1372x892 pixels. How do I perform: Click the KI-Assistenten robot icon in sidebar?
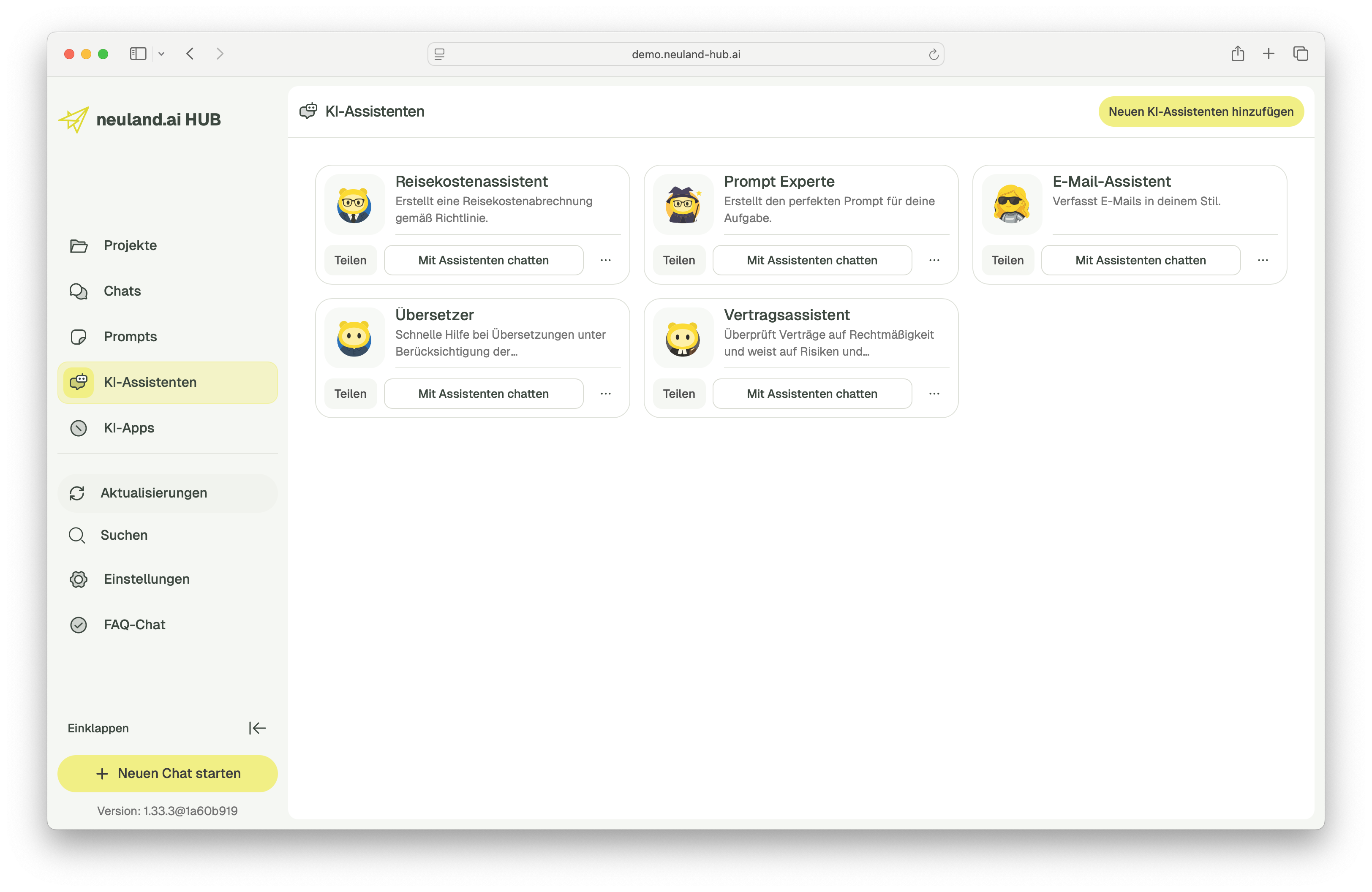pyautogui.click(x=79, y=382)
